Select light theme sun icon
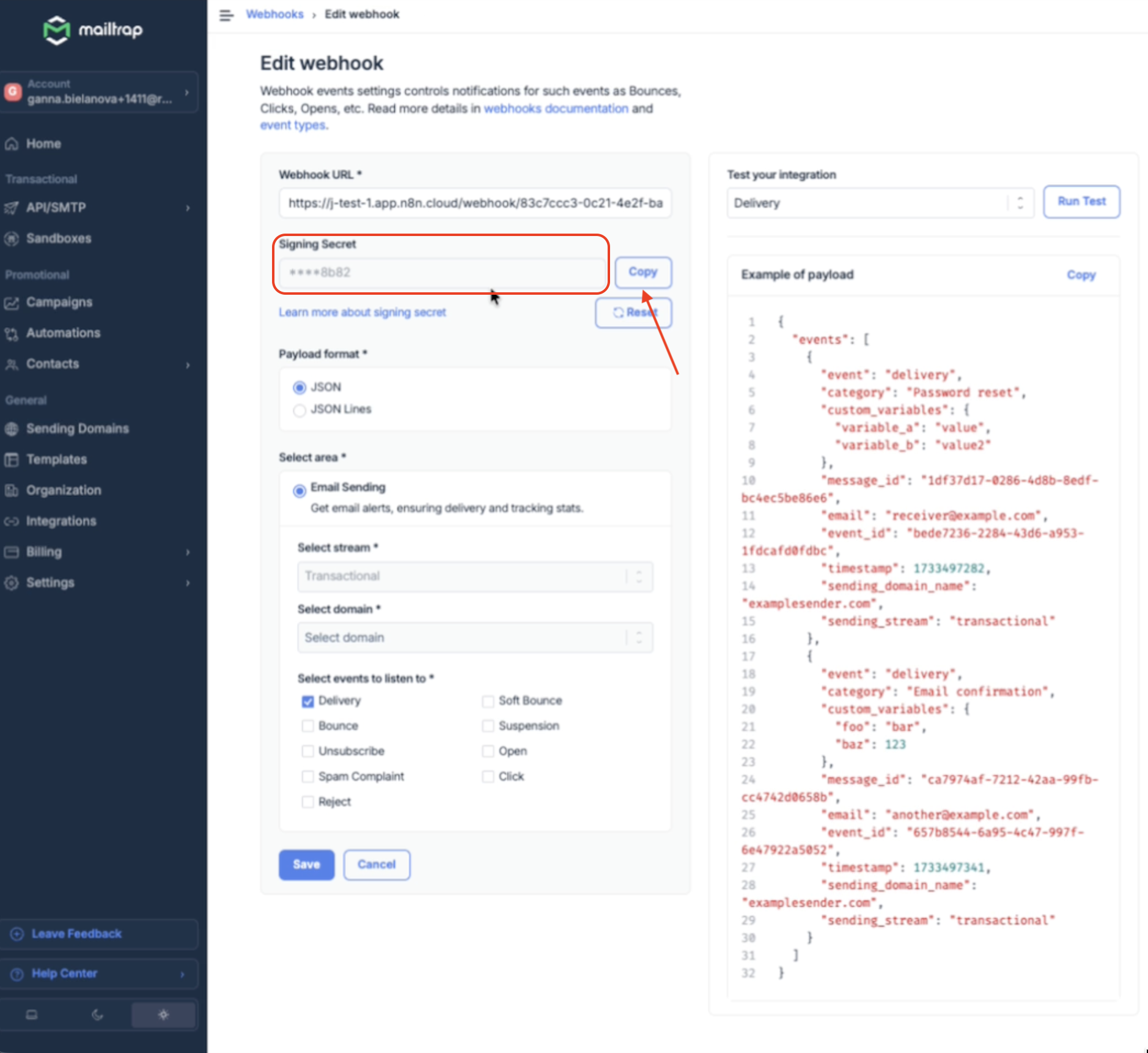This screenshot has width=1148, height=1053. pyautogui.click(x=163, y=1015)
